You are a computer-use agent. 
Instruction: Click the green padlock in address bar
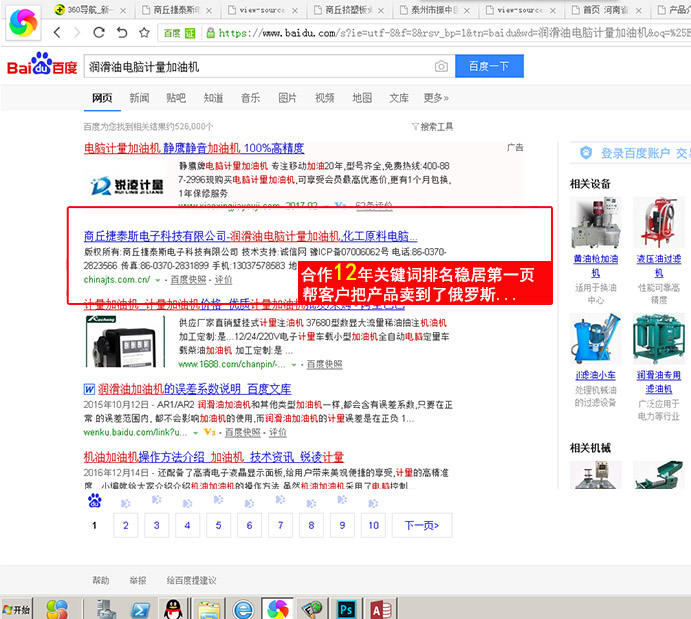coord(211,33)
